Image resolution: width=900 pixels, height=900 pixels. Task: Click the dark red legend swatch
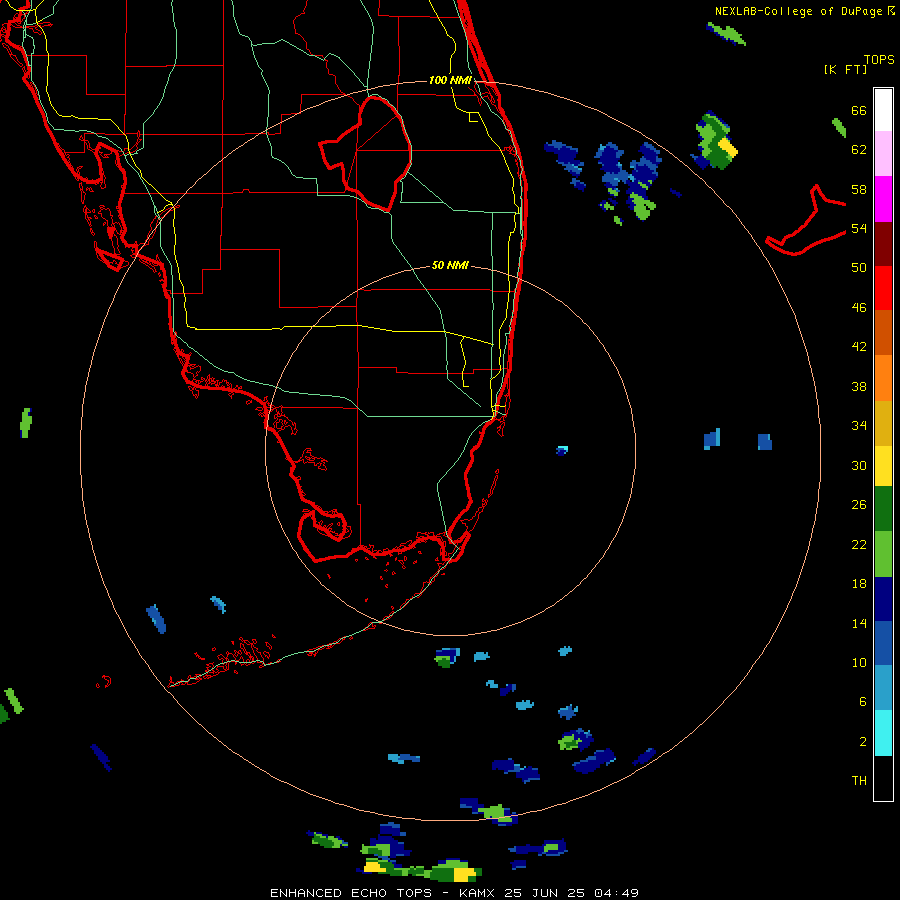point(883,244)
